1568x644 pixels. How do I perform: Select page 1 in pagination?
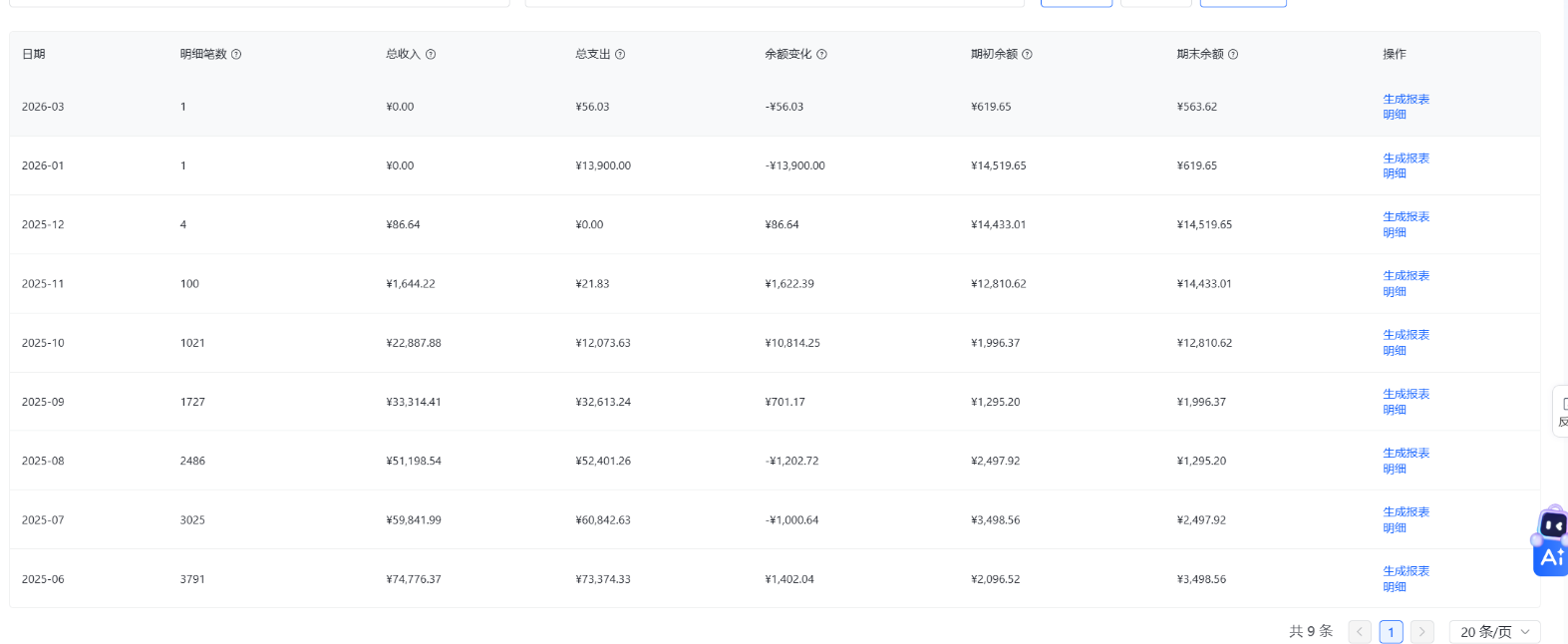point(1392,632)
